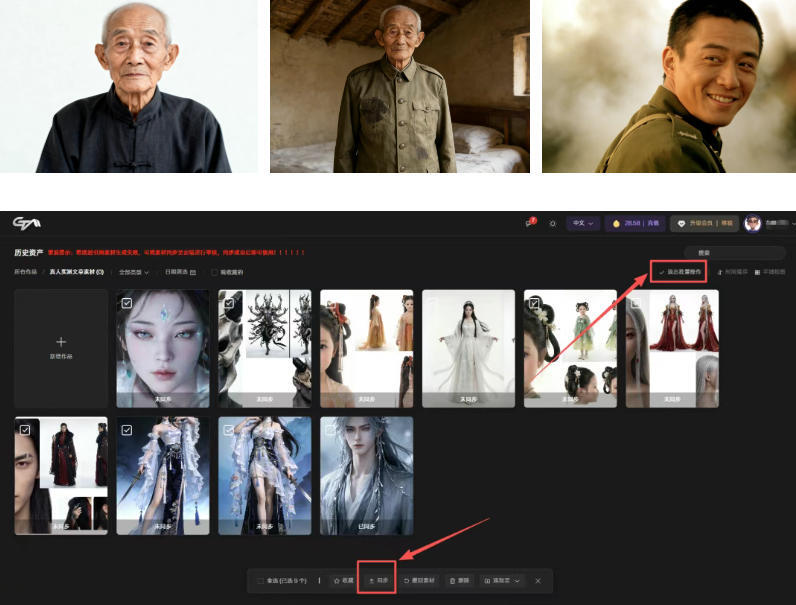Click the 撤回素材 undo arrow button

point(418,580)
